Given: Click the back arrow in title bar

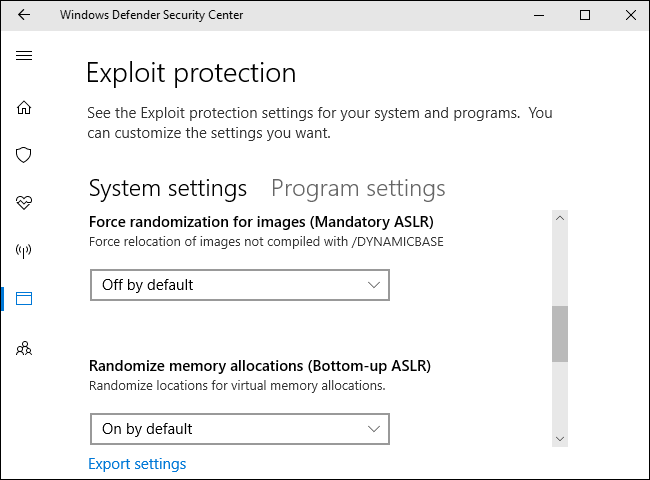Looking at the screenshot, I should 24,15.
